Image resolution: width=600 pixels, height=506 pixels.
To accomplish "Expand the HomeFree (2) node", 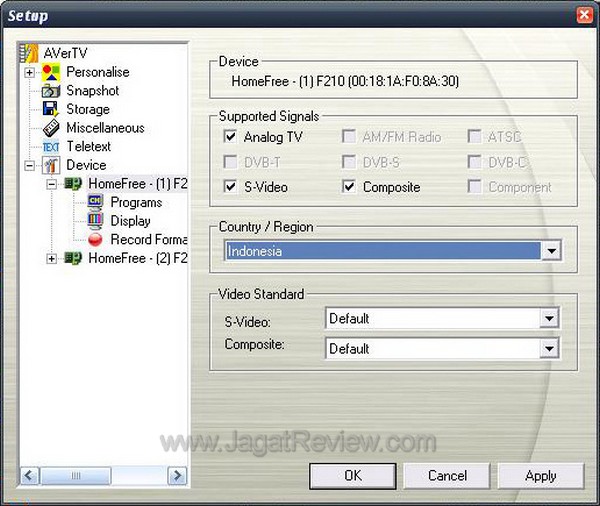I will click(52, 259).
